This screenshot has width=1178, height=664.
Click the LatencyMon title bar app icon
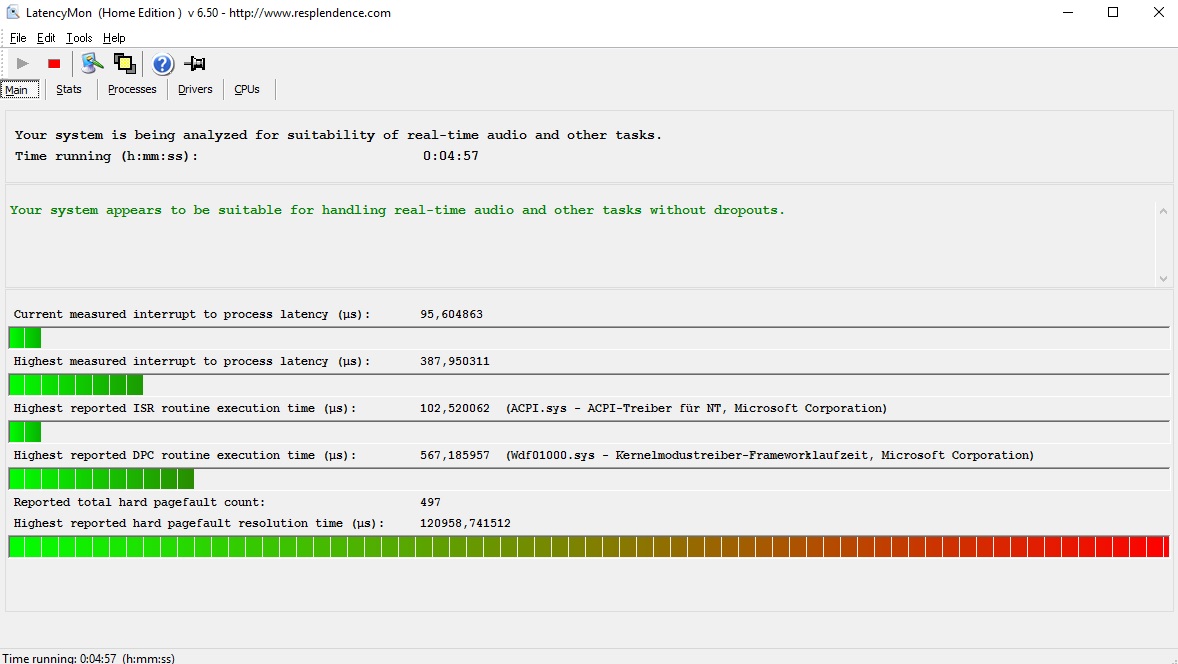(14, 13)
